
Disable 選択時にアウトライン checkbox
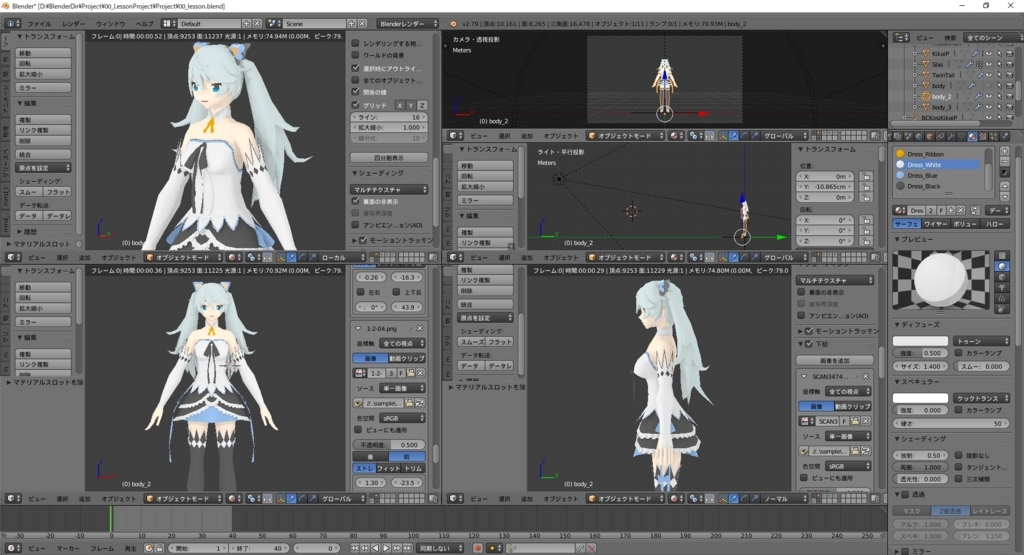(356, 68)
